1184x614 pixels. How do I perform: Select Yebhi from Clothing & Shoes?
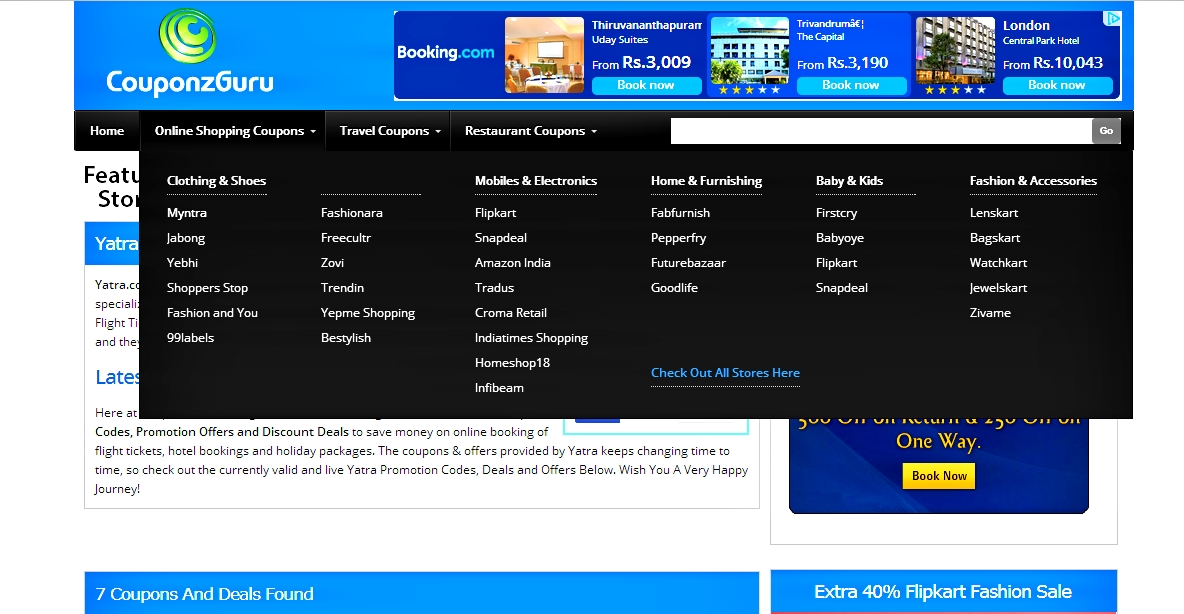pos(182,263)
